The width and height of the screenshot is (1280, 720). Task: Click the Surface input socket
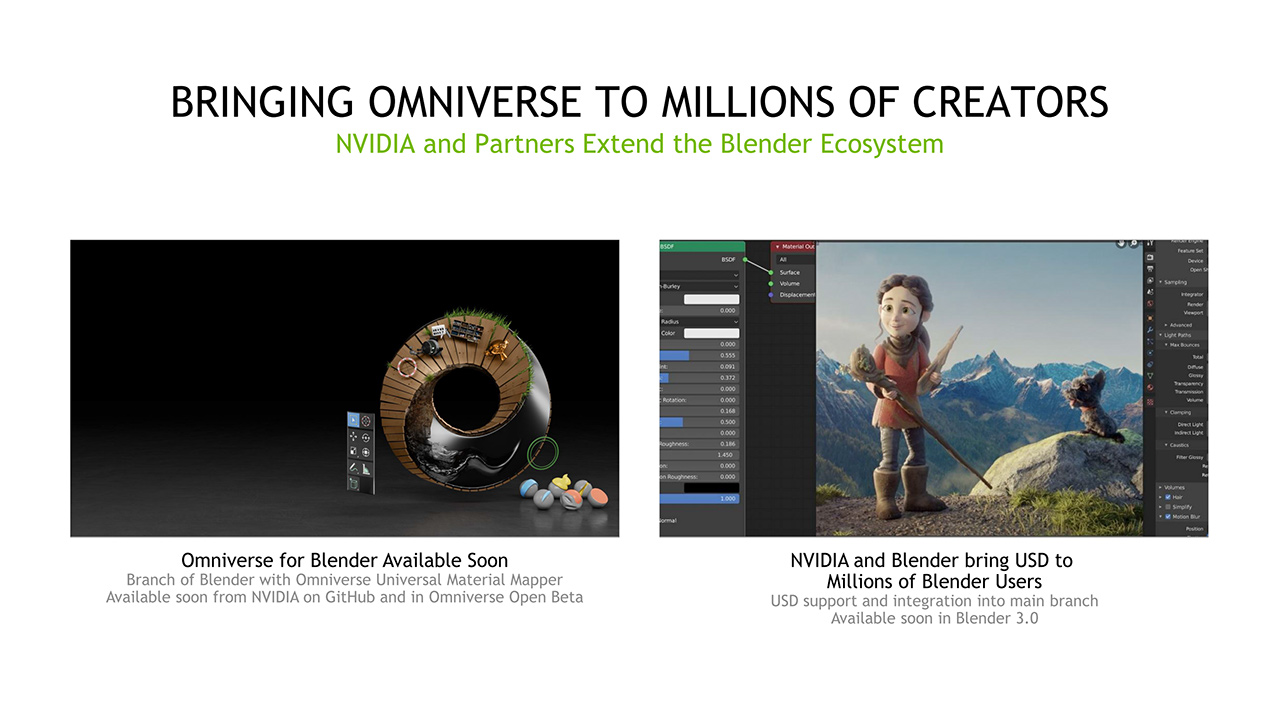coord(771,272)
